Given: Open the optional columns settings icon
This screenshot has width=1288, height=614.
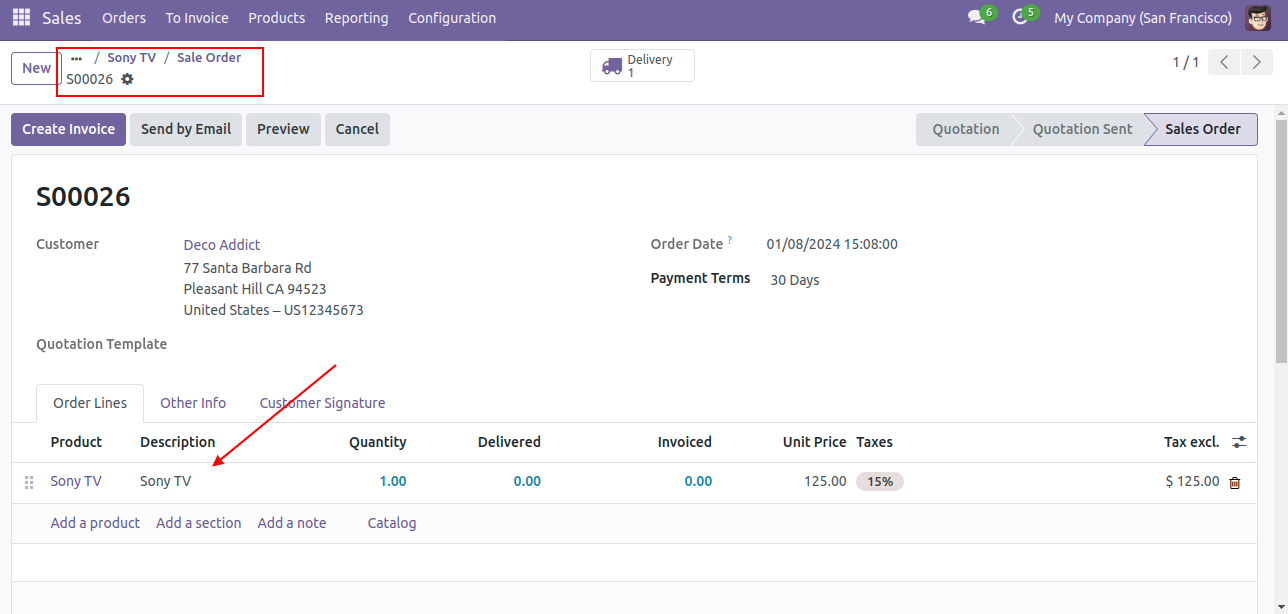Looking at the screenshot, I should 1239,442.
